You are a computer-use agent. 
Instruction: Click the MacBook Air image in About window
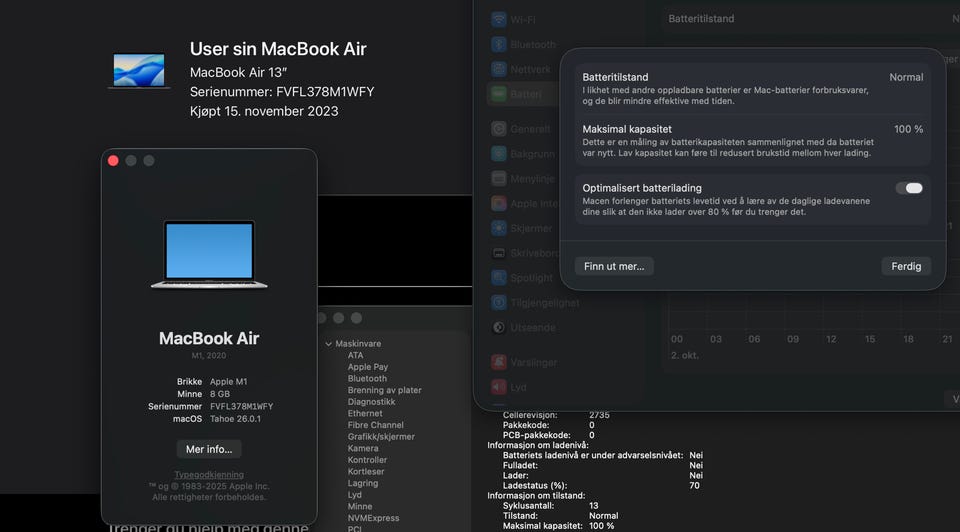(x=209, y=254)
